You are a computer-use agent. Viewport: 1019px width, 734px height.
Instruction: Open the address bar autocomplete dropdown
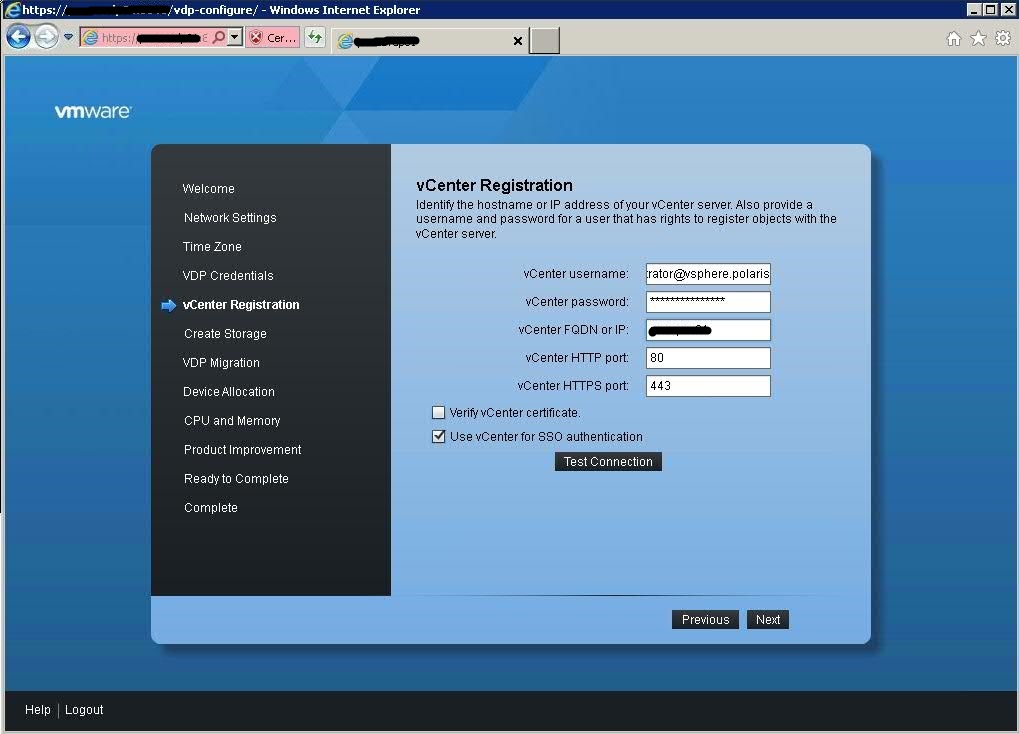pos(235,38)
